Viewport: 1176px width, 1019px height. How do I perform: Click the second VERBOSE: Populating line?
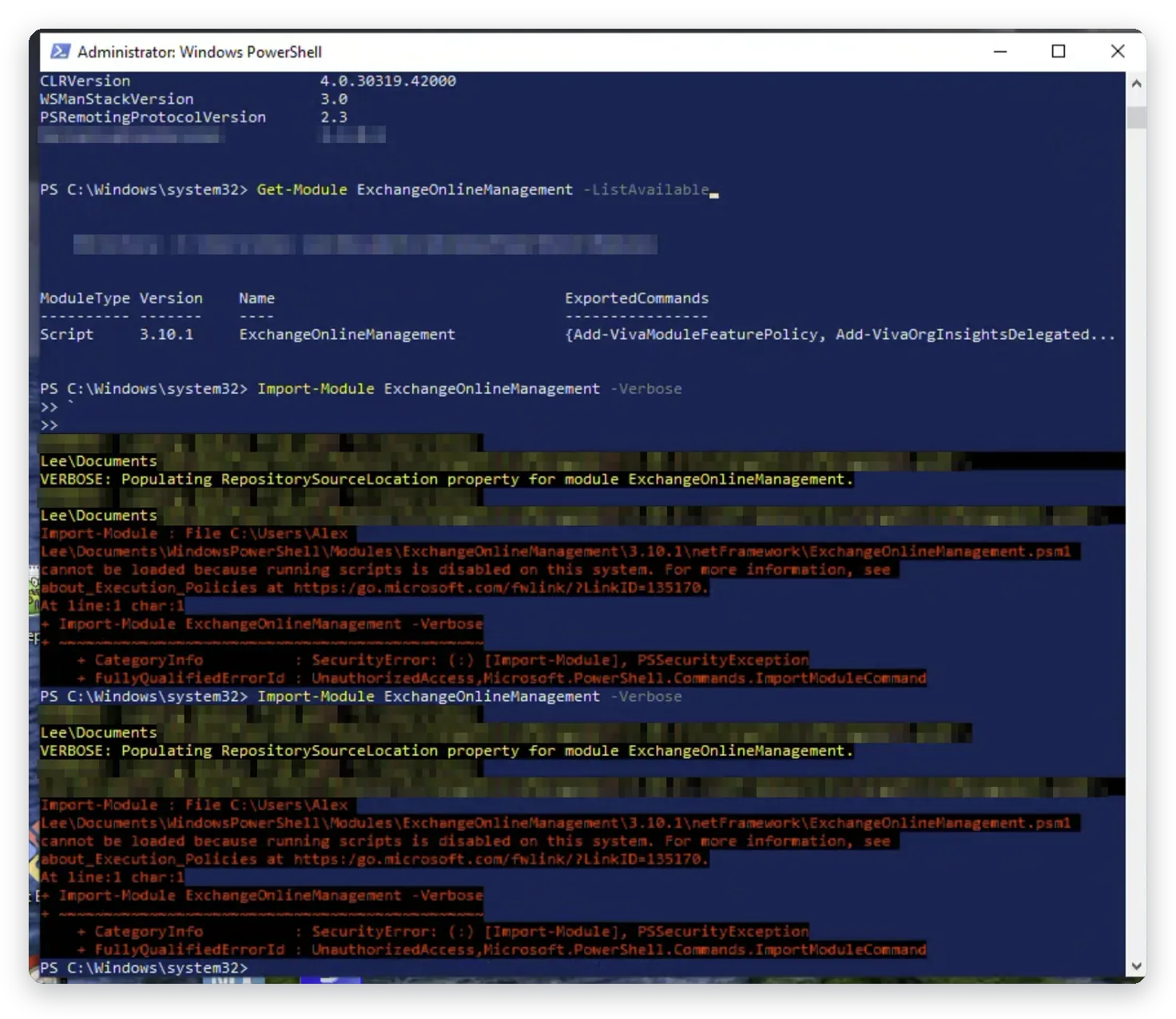447,750
